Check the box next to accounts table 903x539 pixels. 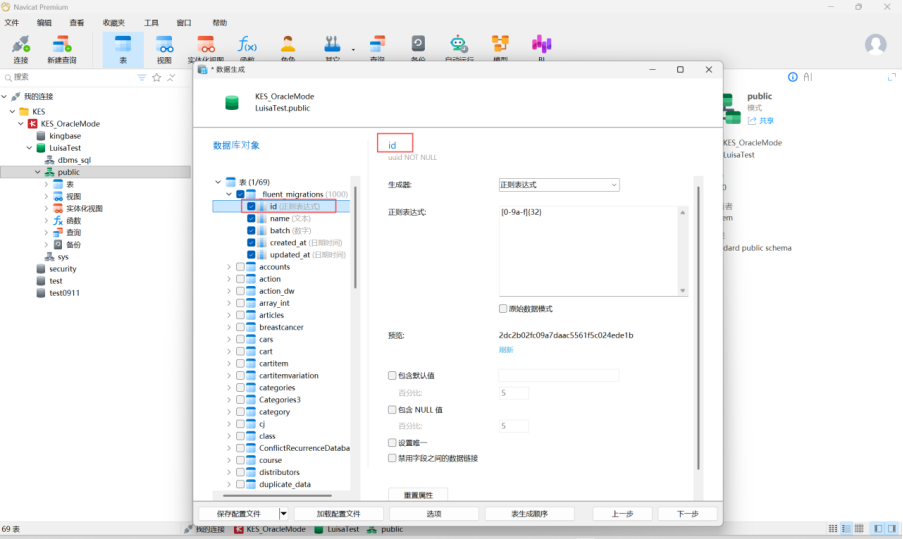[x=240, y=267]
